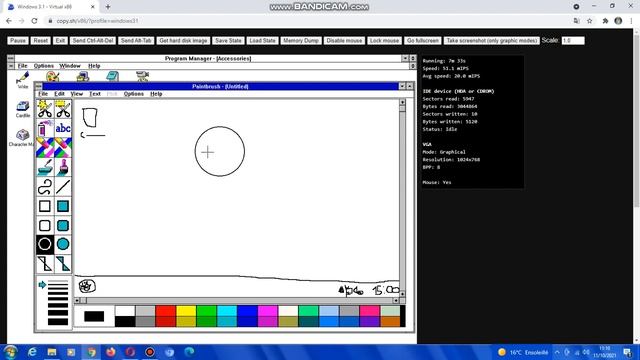Pick the Curve tool
The width and height of the screenshot is (640, 360).
[45, 187]
